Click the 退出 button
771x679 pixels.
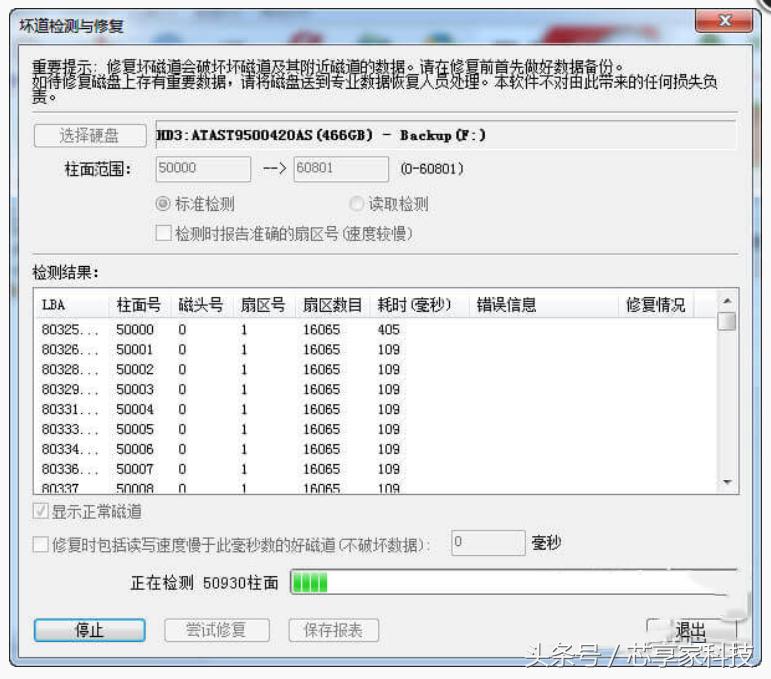[x=691, y=630]
